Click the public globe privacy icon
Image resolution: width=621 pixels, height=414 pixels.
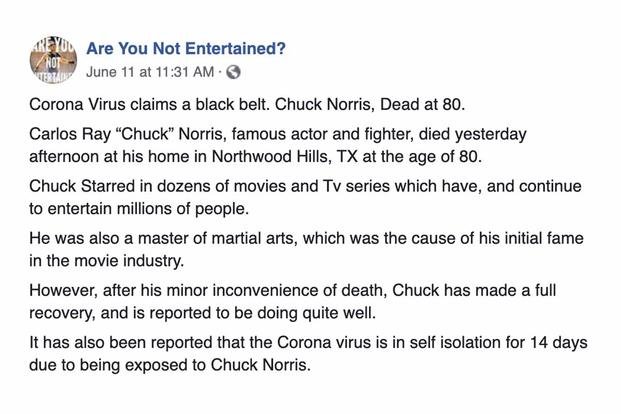233,72
